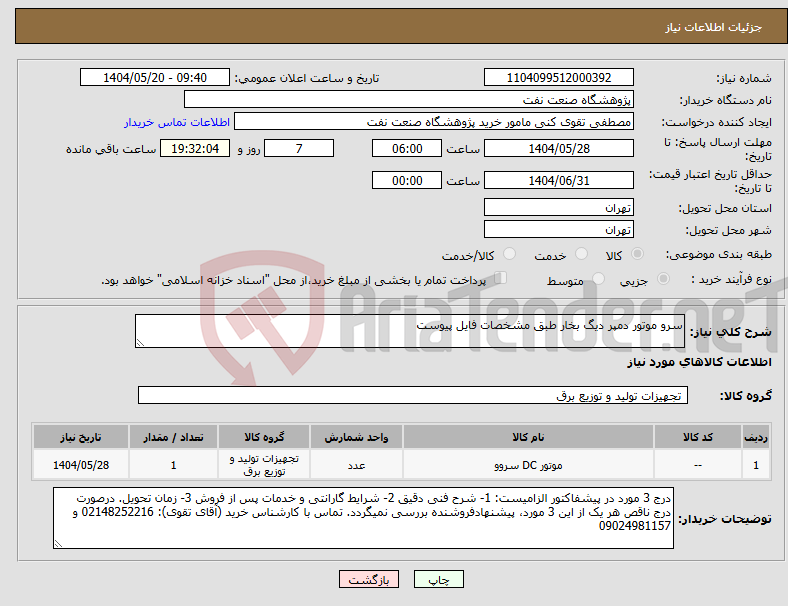Click the deadline time field 06:00

tap(407, 148)
